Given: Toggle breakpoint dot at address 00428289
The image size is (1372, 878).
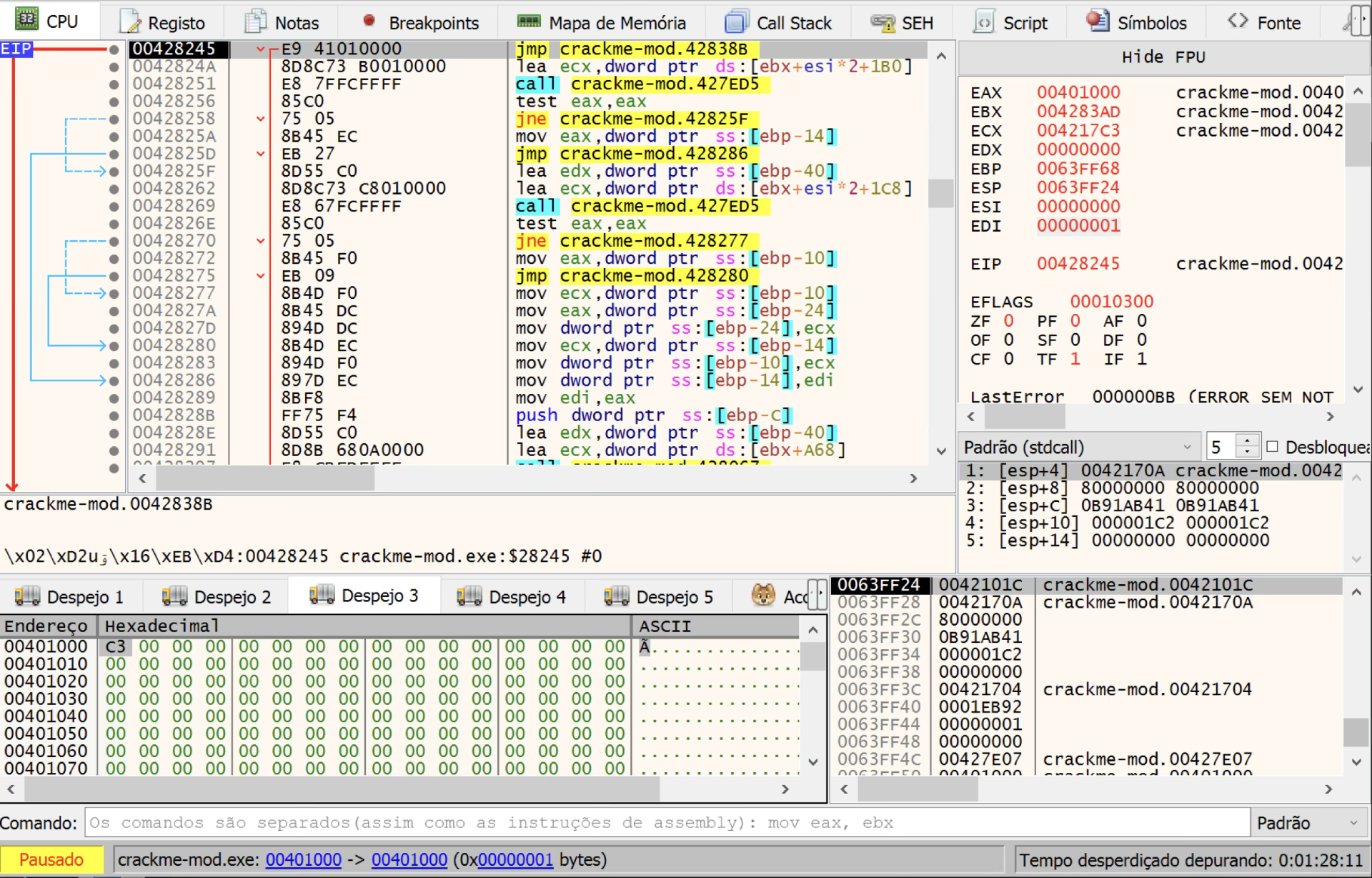Looking at the screenshot, I should (114, 398).
